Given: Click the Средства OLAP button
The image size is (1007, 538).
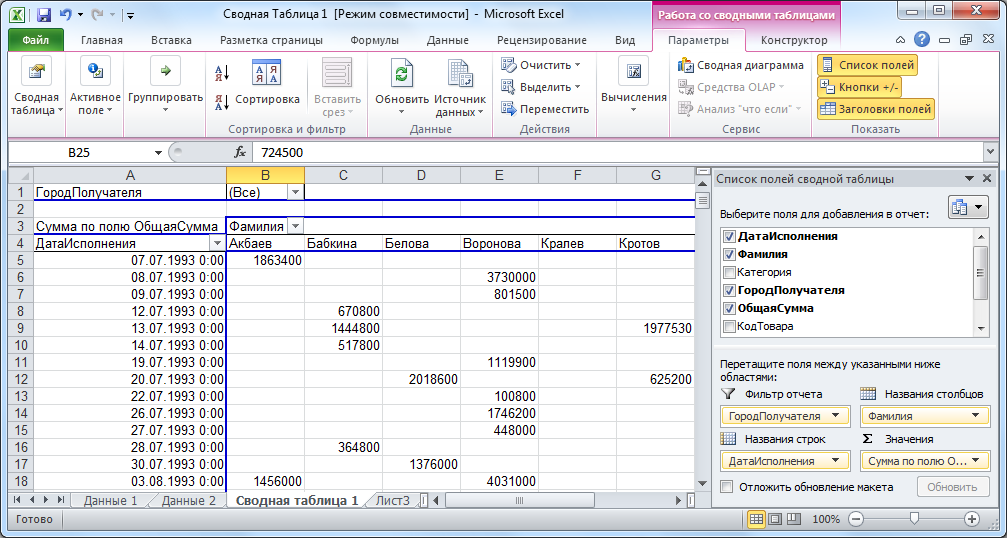Looking at the screenshot, I should pyautogui.click(x=732, y=87).
